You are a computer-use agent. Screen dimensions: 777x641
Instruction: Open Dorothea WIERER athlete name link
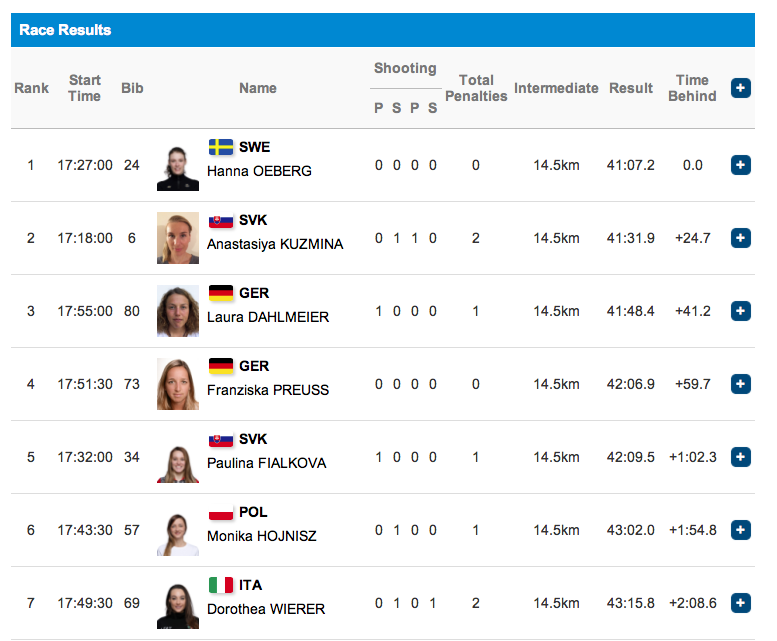(266, 609)
